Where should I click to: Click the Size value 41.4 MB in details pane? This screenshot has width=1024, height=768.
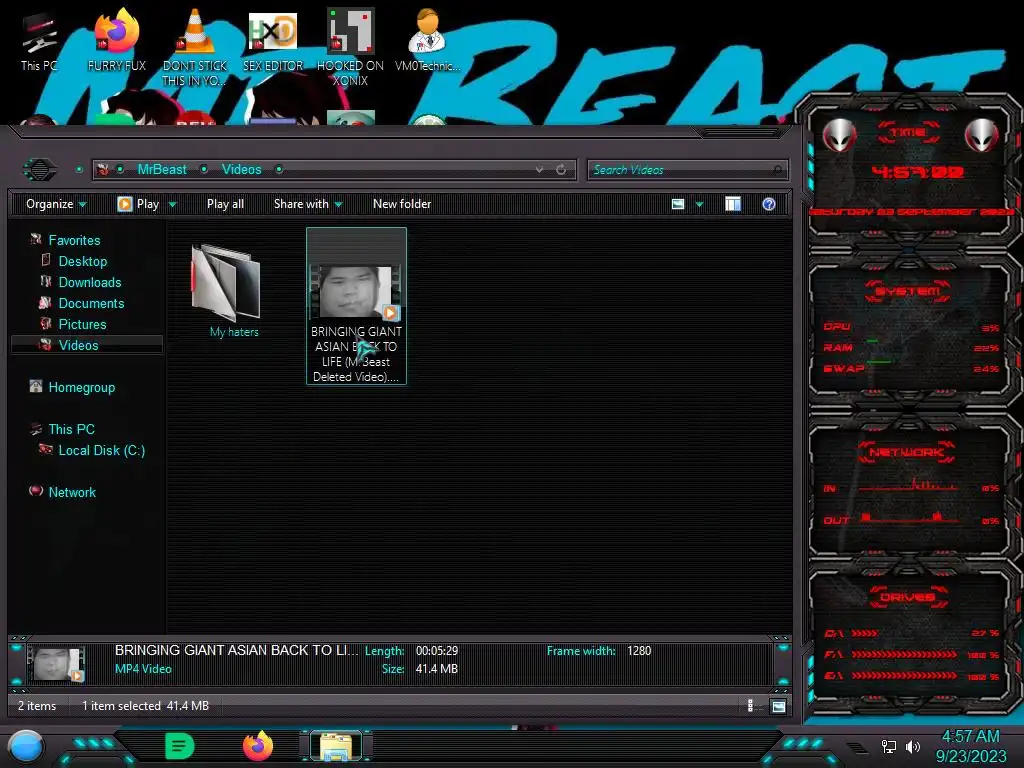(x=437, y=669)
